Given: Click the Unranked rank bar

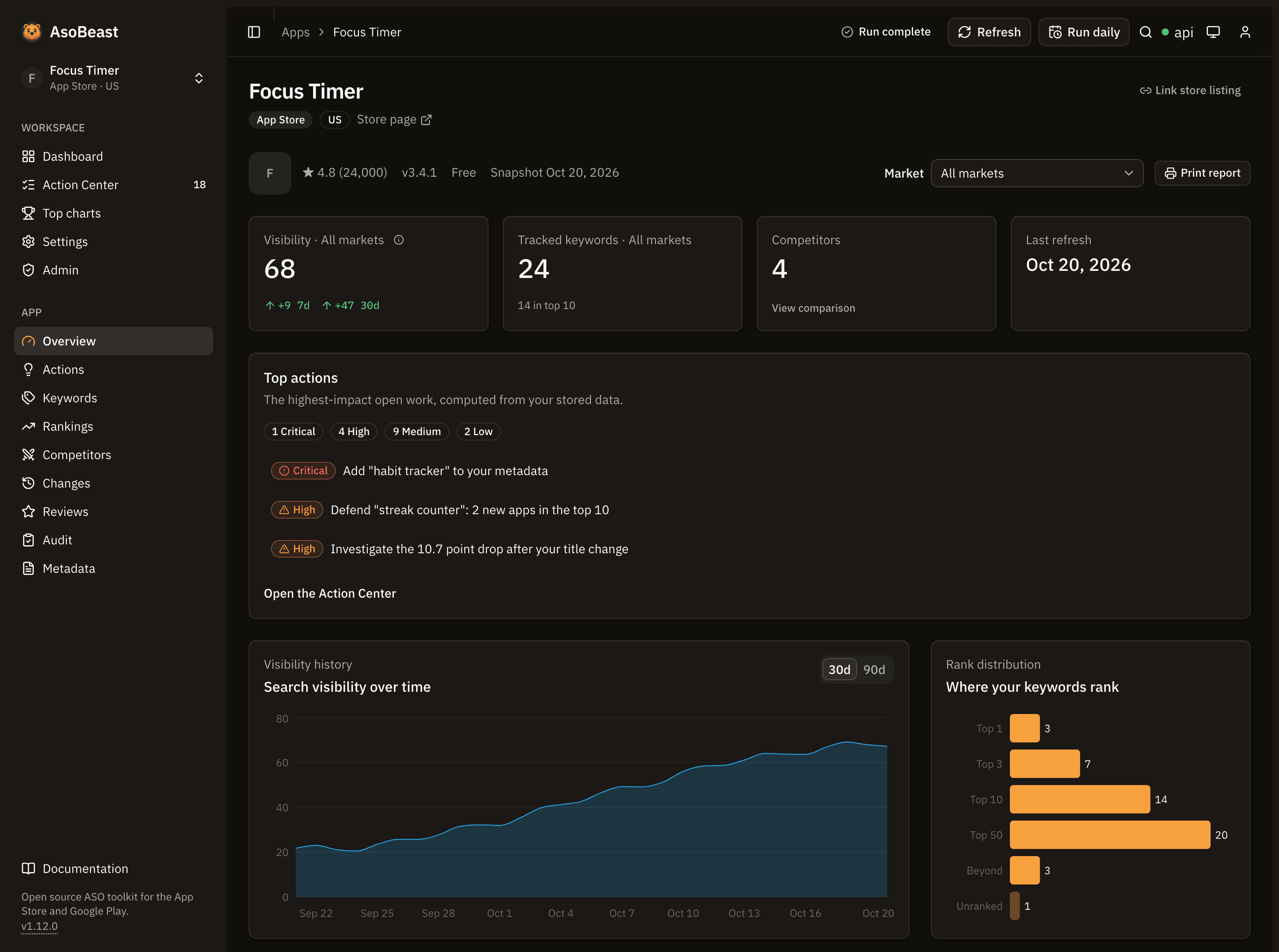Looking at the screenshot, I should click(1014, 906).
